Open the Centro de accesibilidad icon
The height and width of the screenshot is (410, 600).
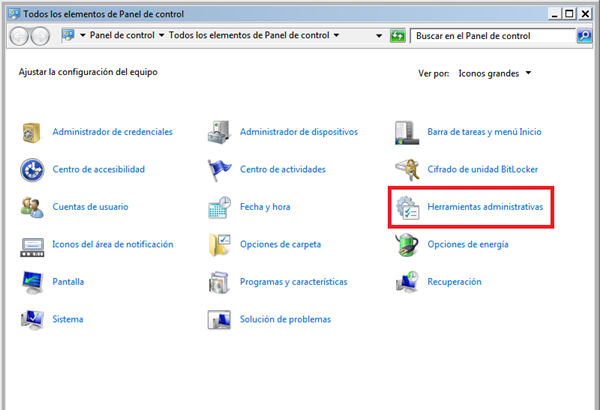click(x=32, y=170)
